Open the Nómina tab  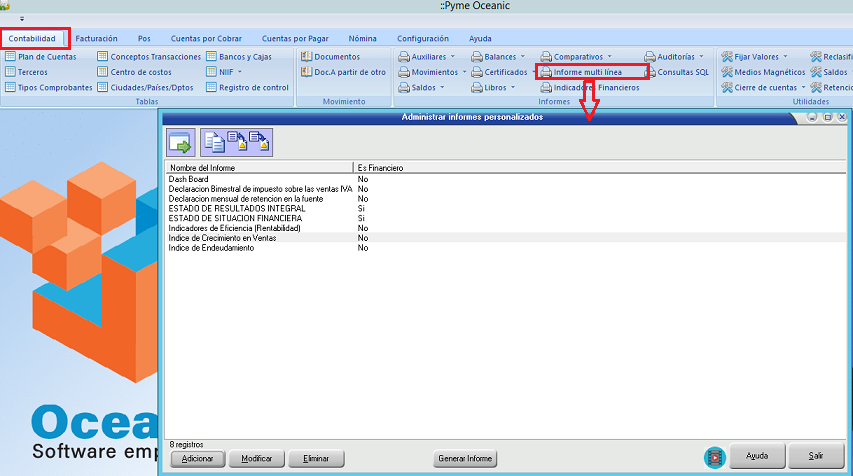[362, 38]
